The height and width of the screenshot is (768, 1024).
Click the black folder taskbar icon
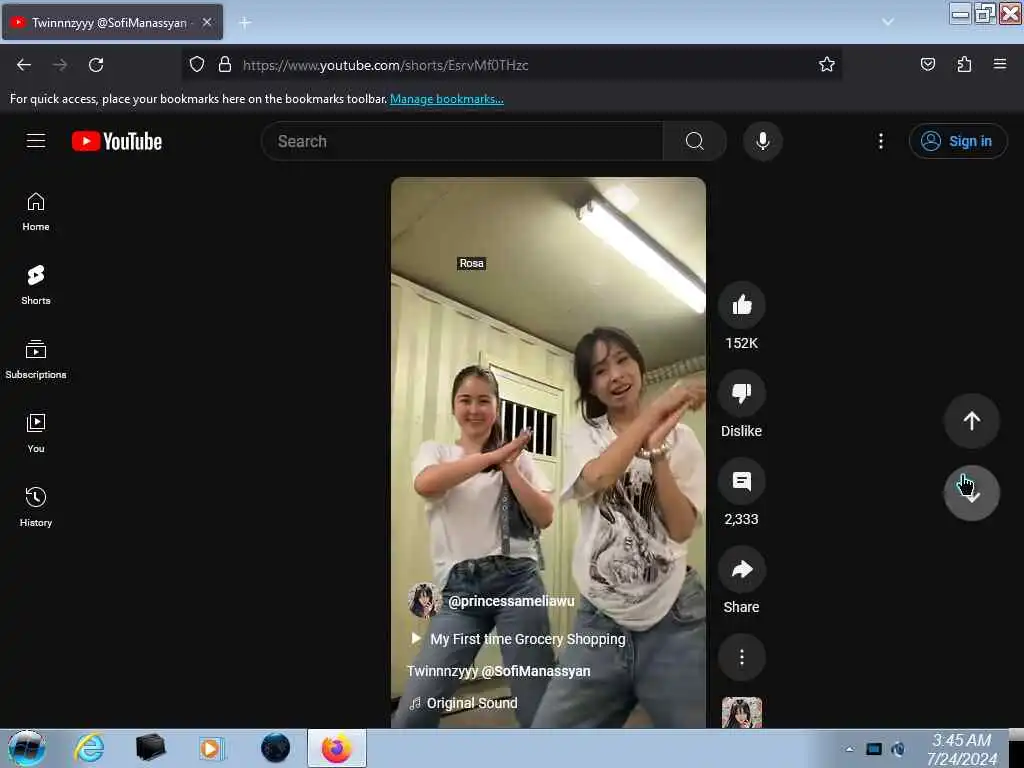[150, 748]
